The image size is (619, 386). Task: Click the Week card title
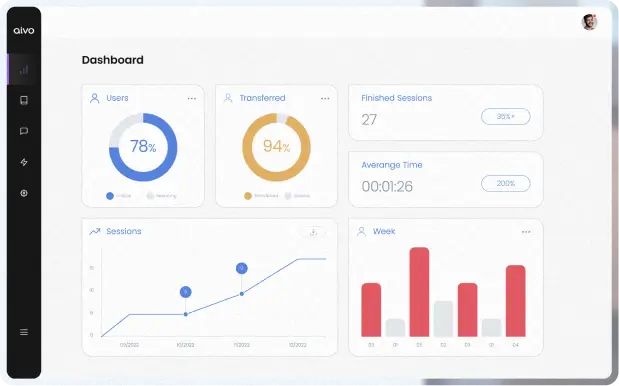[384, 231]
